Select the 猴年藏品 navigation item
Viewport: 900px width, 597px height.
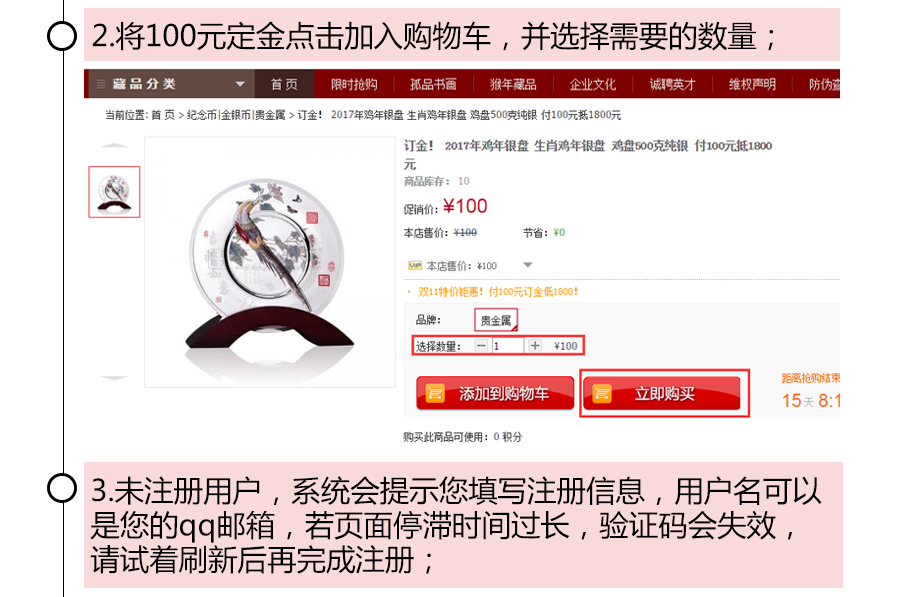click(x=513, y=84)
